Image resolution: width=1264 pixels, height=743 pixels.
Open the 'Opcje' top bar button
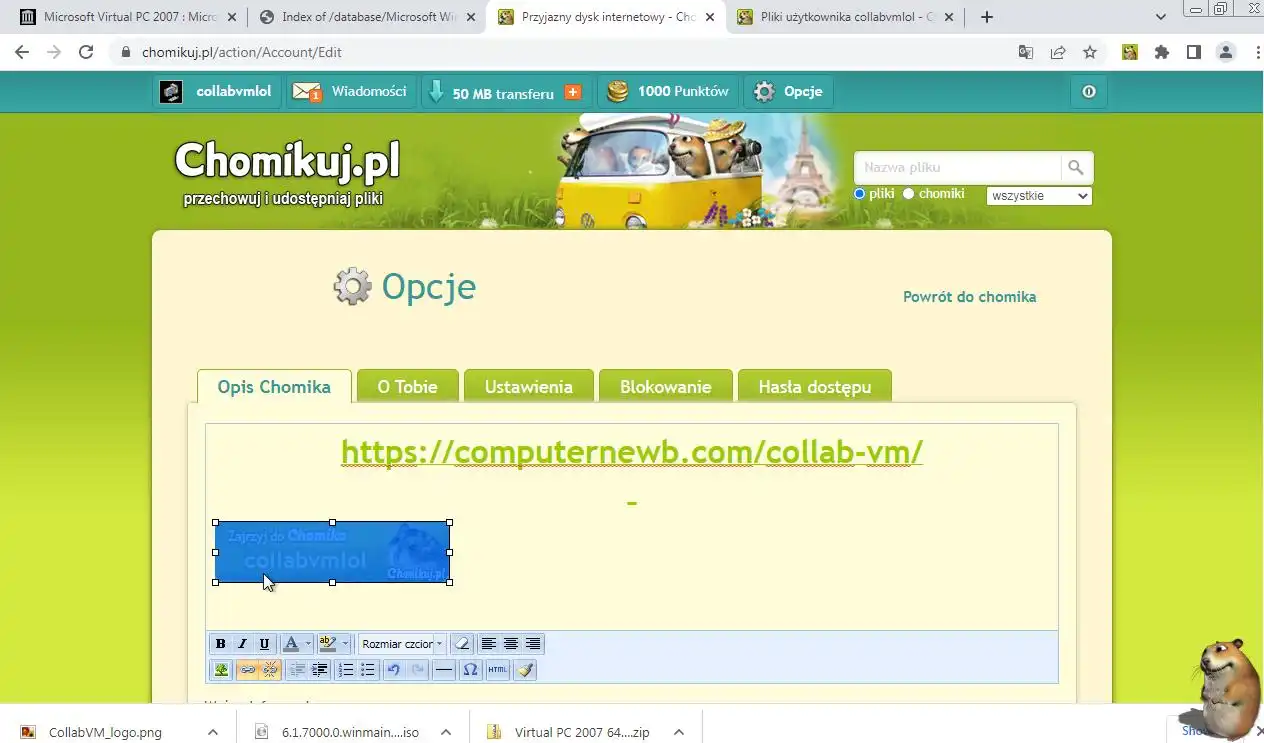(788, 92)
